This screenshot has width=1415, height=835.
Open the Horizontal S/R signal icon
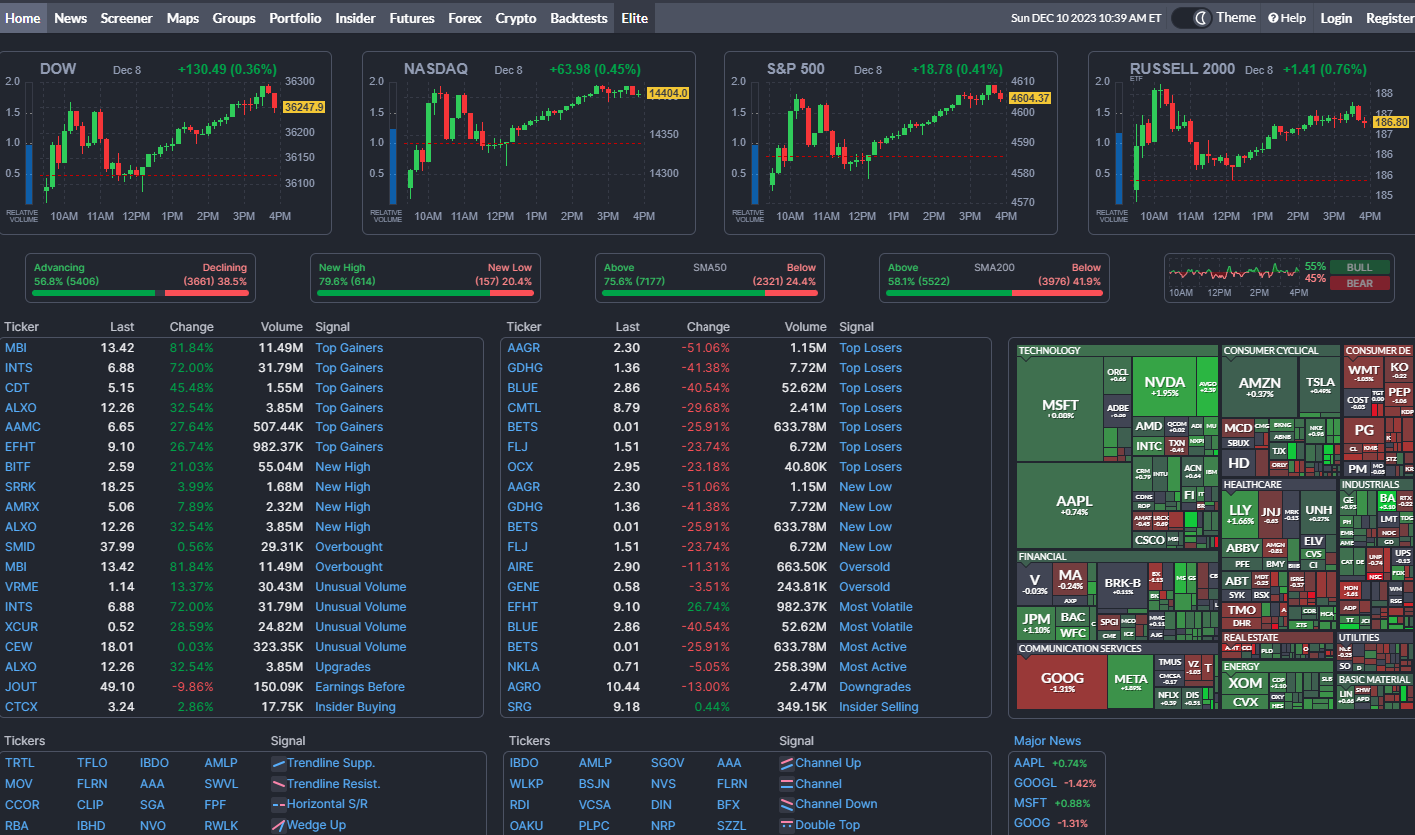[279, 804]
